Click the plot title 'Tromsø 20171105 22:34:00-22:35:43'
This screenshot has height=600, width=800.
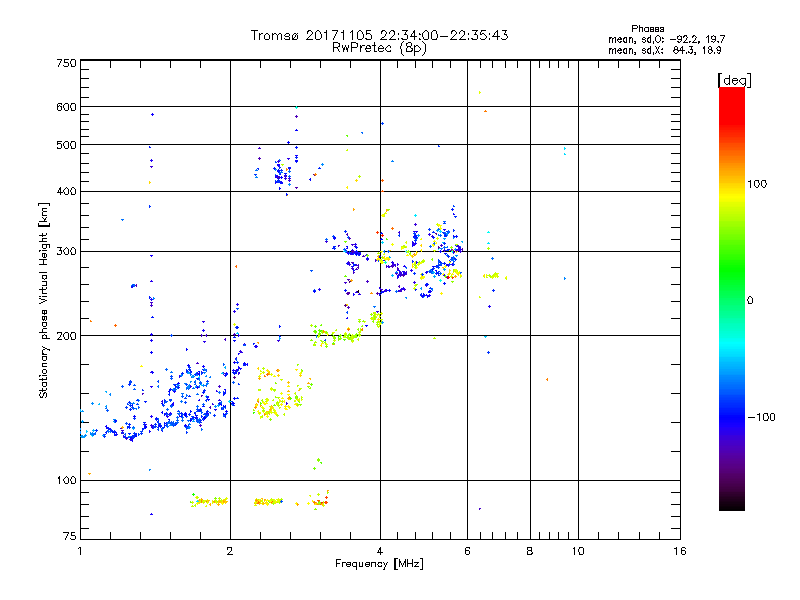pos(380,35)
